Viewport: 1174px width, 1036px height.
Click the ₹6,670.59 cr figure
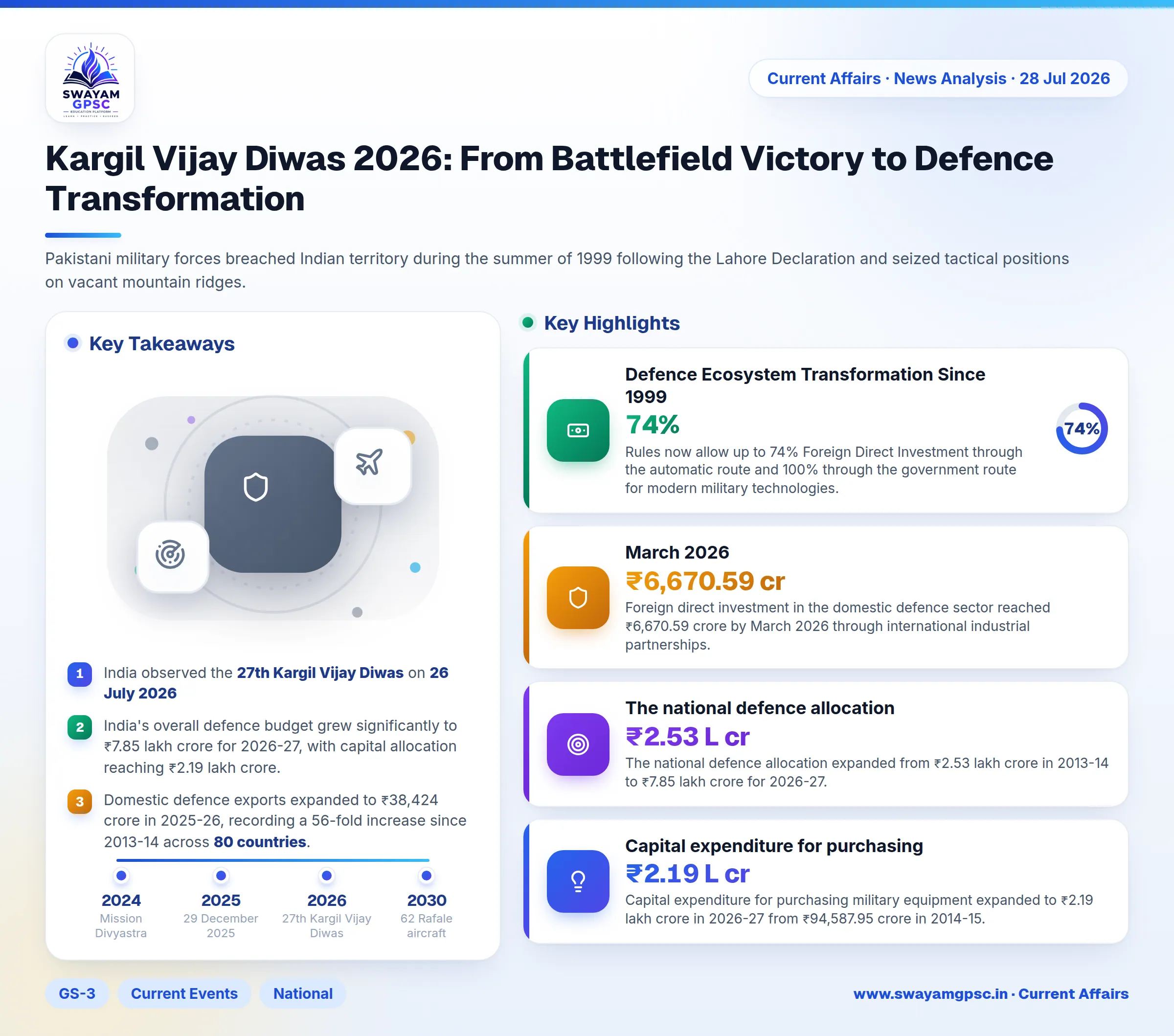(705, 581)
